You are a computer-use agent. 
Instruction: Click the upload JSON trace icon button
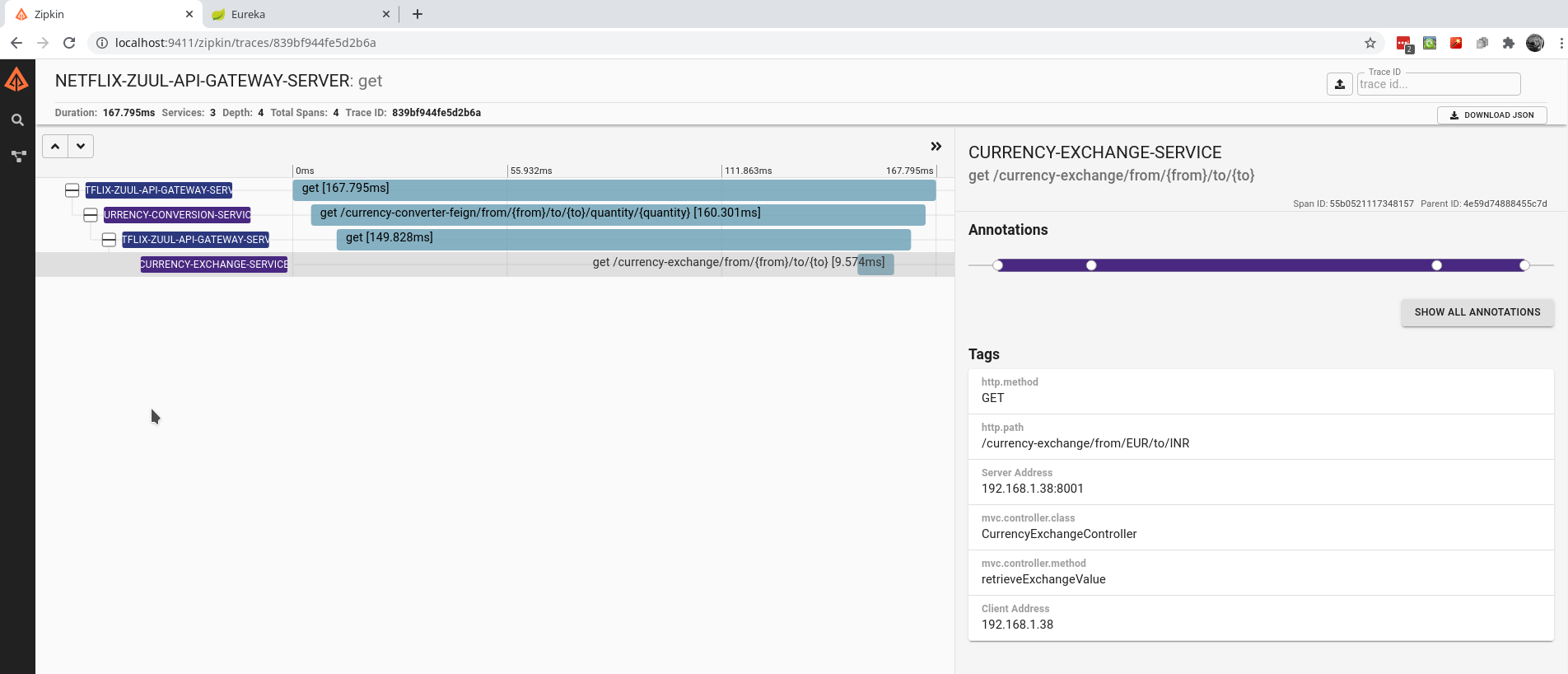[1340, 84]
